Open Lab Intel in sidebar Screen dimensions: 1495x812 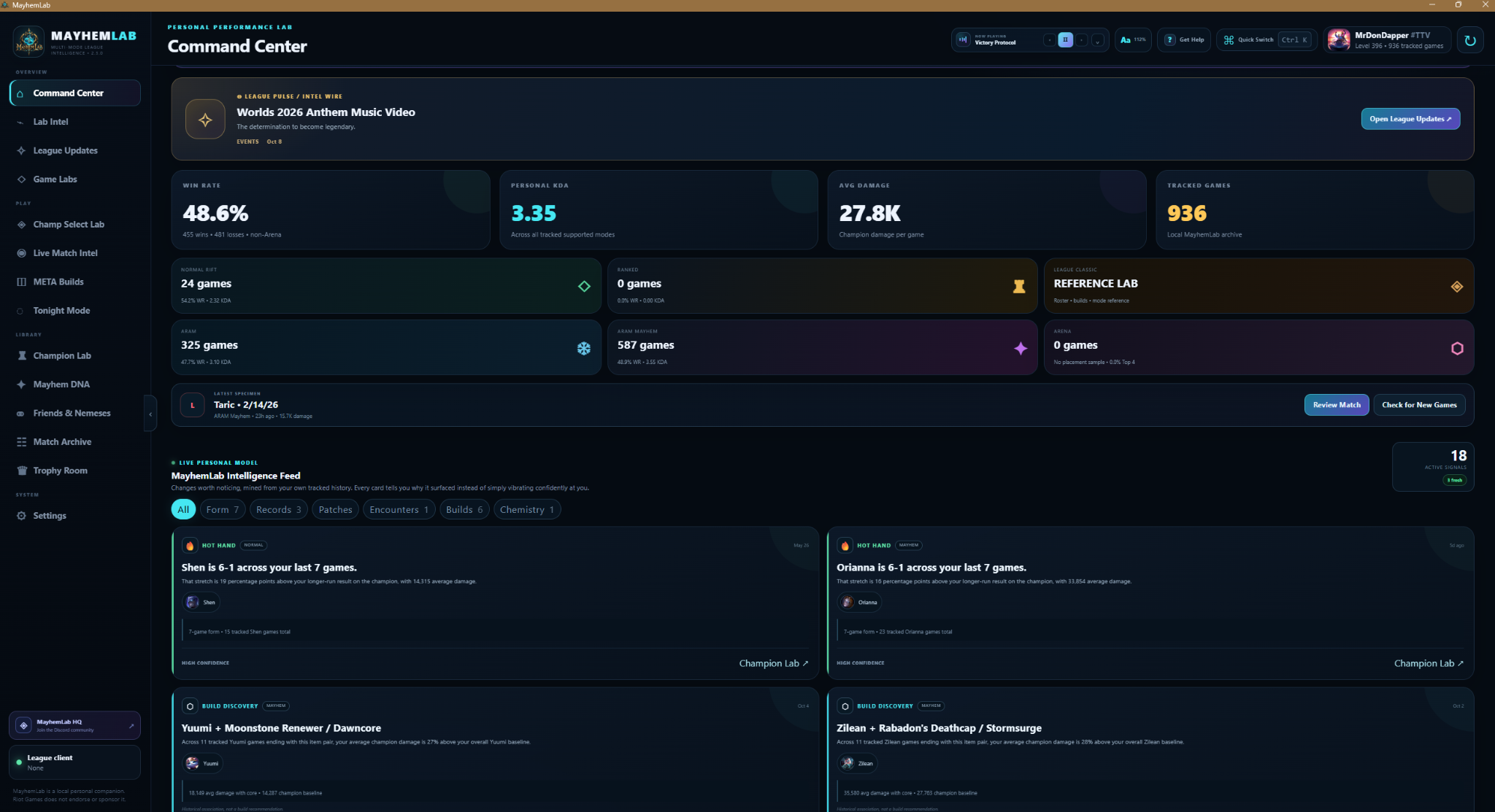click(x=74, y=122)
